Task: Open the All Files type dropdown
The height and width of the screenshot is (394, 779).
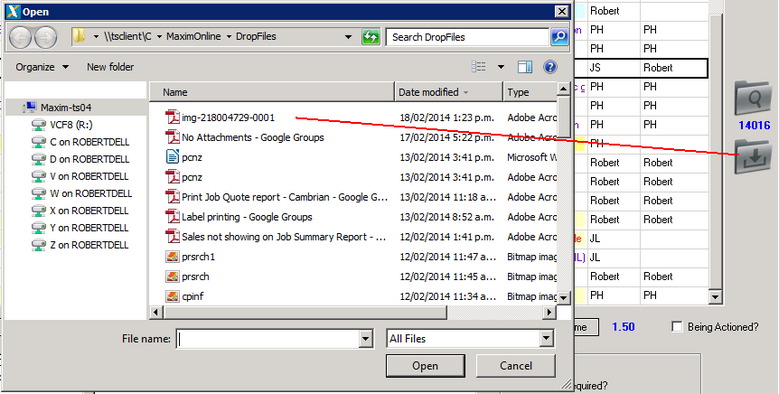Action: coord(546,339)
